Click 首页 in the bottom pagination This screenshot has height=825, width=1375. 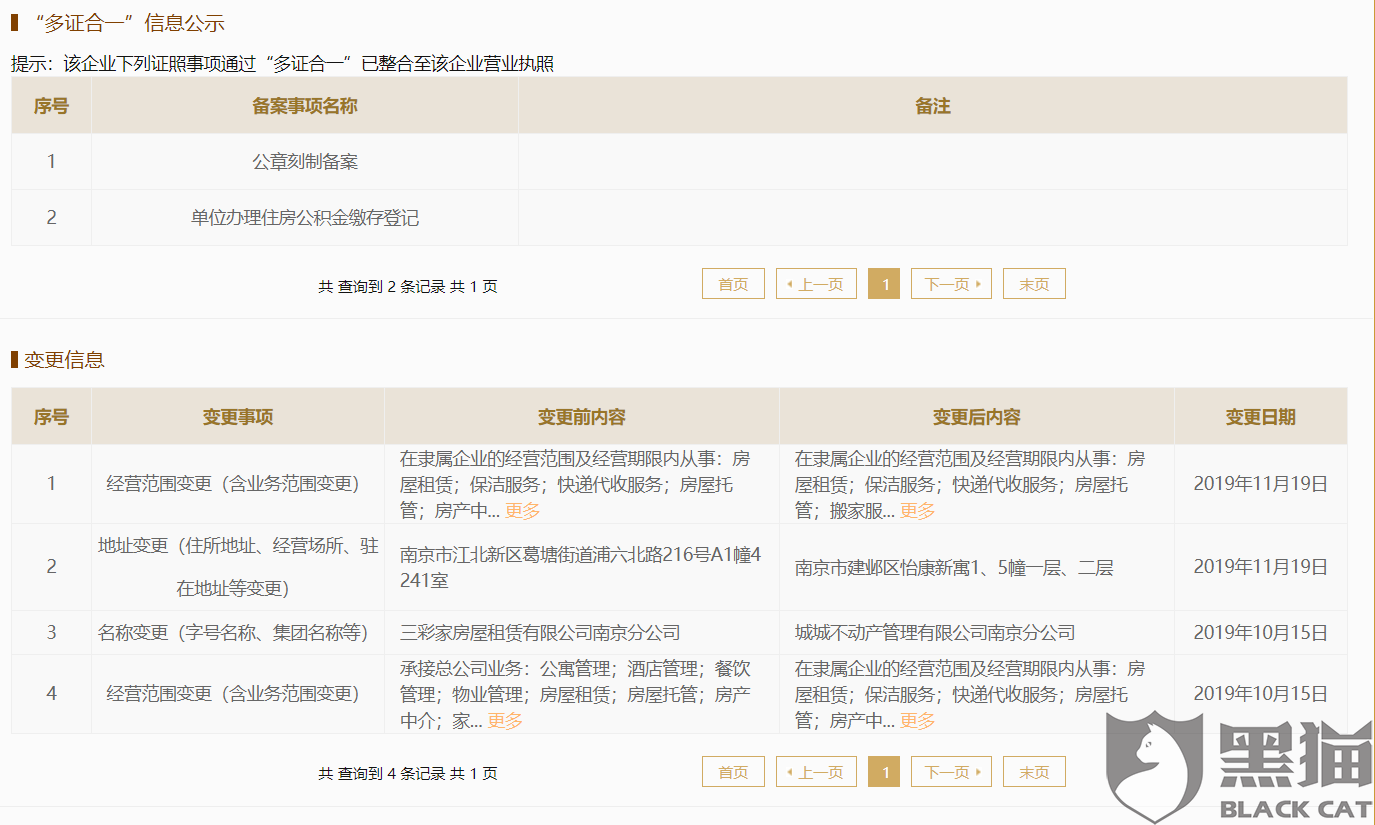coord(733,771)
